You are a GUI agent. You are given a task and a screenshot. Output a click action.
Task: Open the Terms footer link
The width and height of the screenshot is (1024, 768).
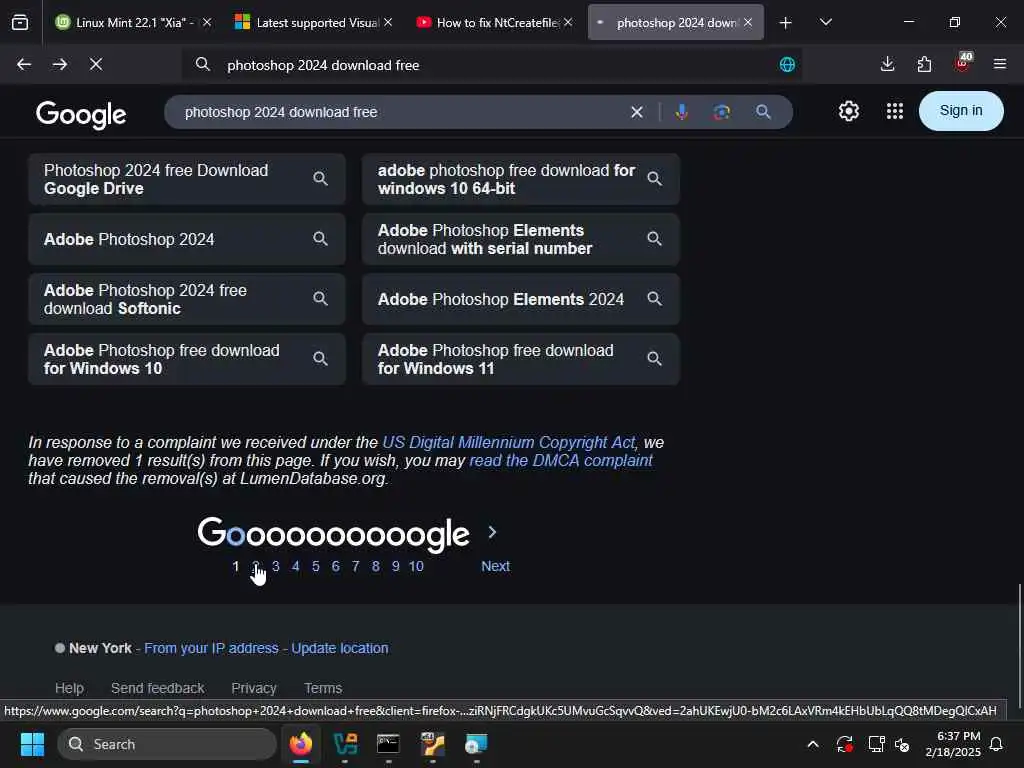tap(323, 688)
